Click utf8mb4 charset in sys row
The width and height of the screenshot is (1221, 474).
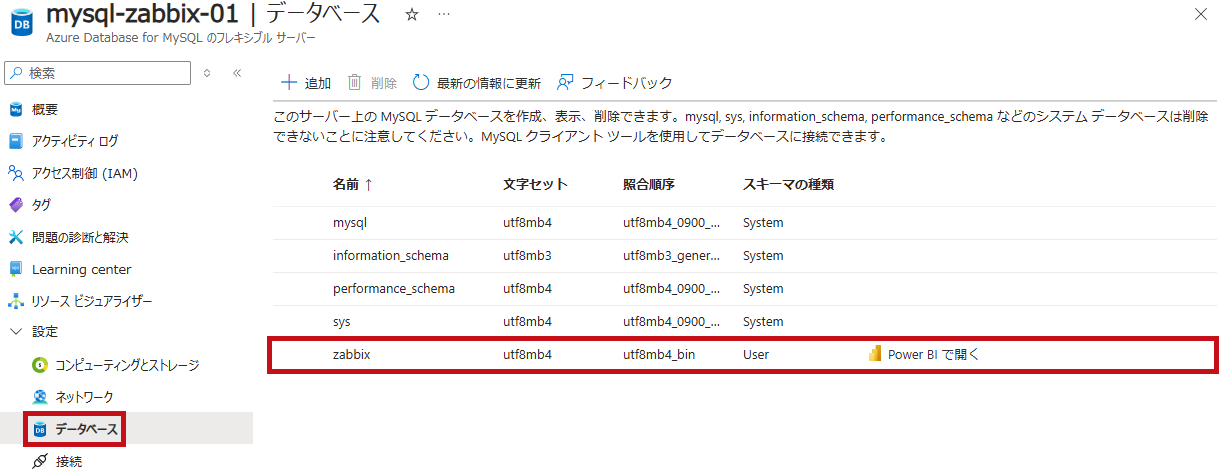click(x=527, y=322)
